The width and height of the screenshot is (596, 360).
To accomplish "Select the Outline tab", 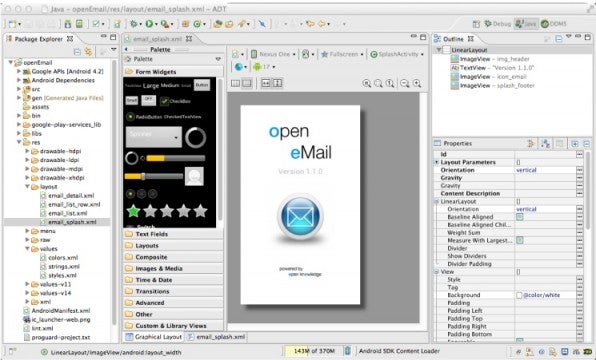I will 454,39.
